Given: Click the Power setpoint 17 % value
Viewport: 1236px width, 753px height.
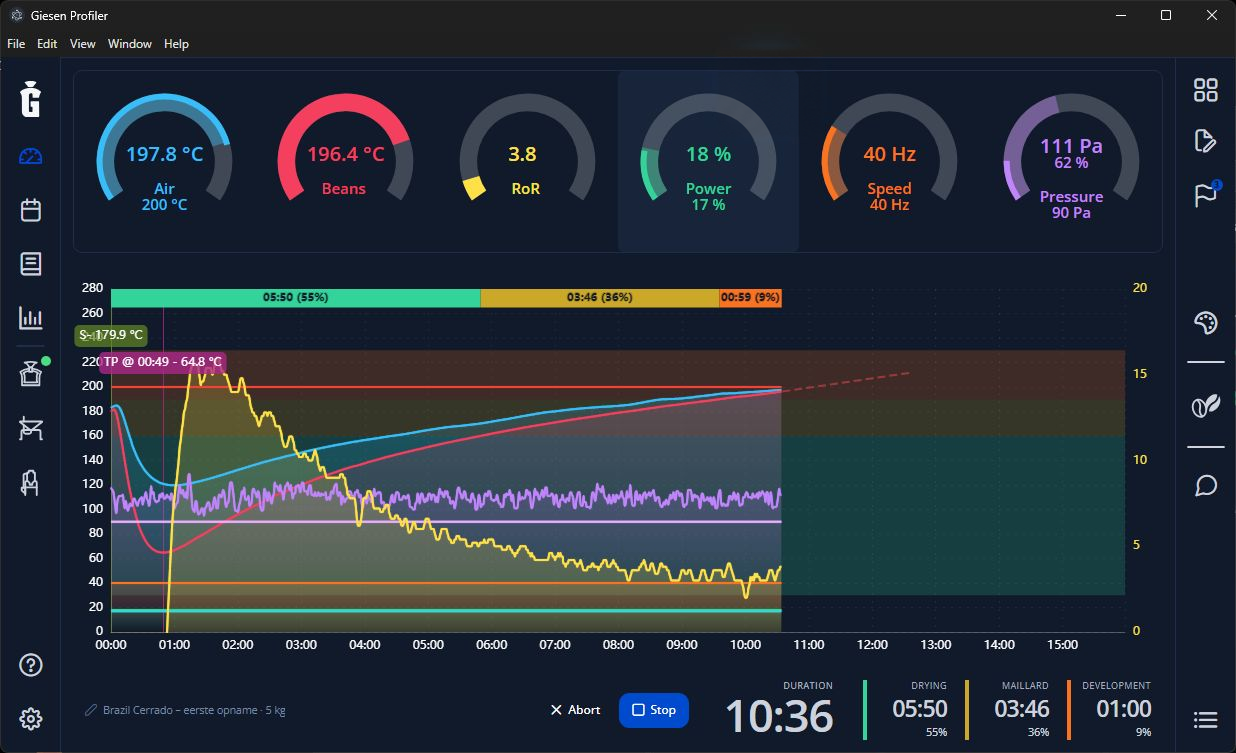Looking at the screenshot, I should (708, 205).
